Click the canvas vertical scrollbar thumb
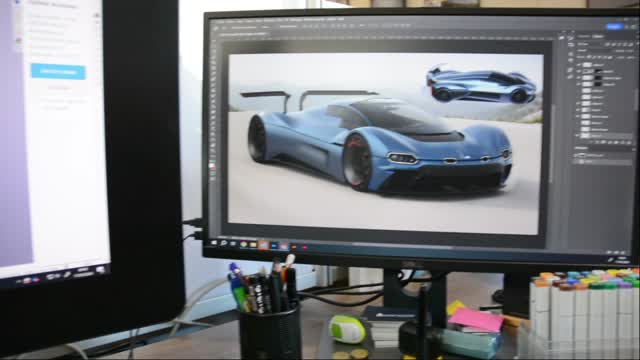The image size is (640, 360). pyautogui.click(x=553, y=143)
